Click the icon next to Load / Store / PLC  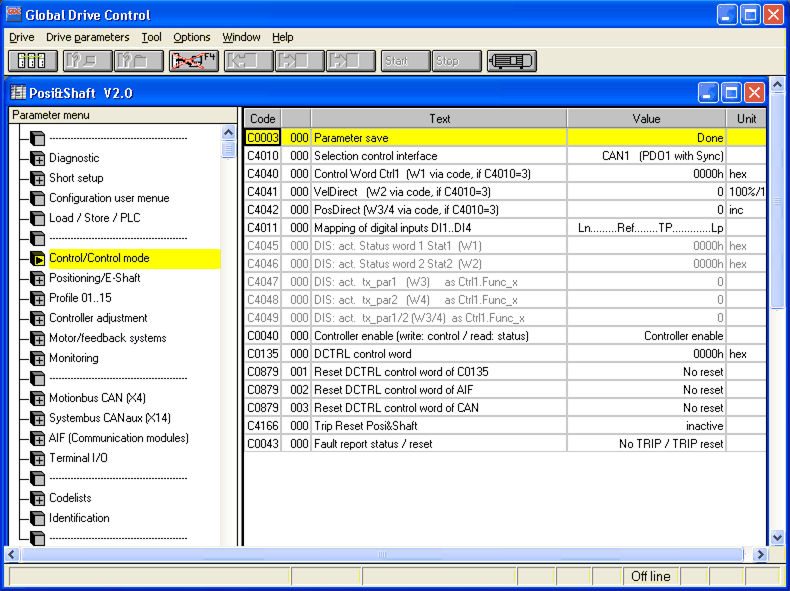click(37, 218)
